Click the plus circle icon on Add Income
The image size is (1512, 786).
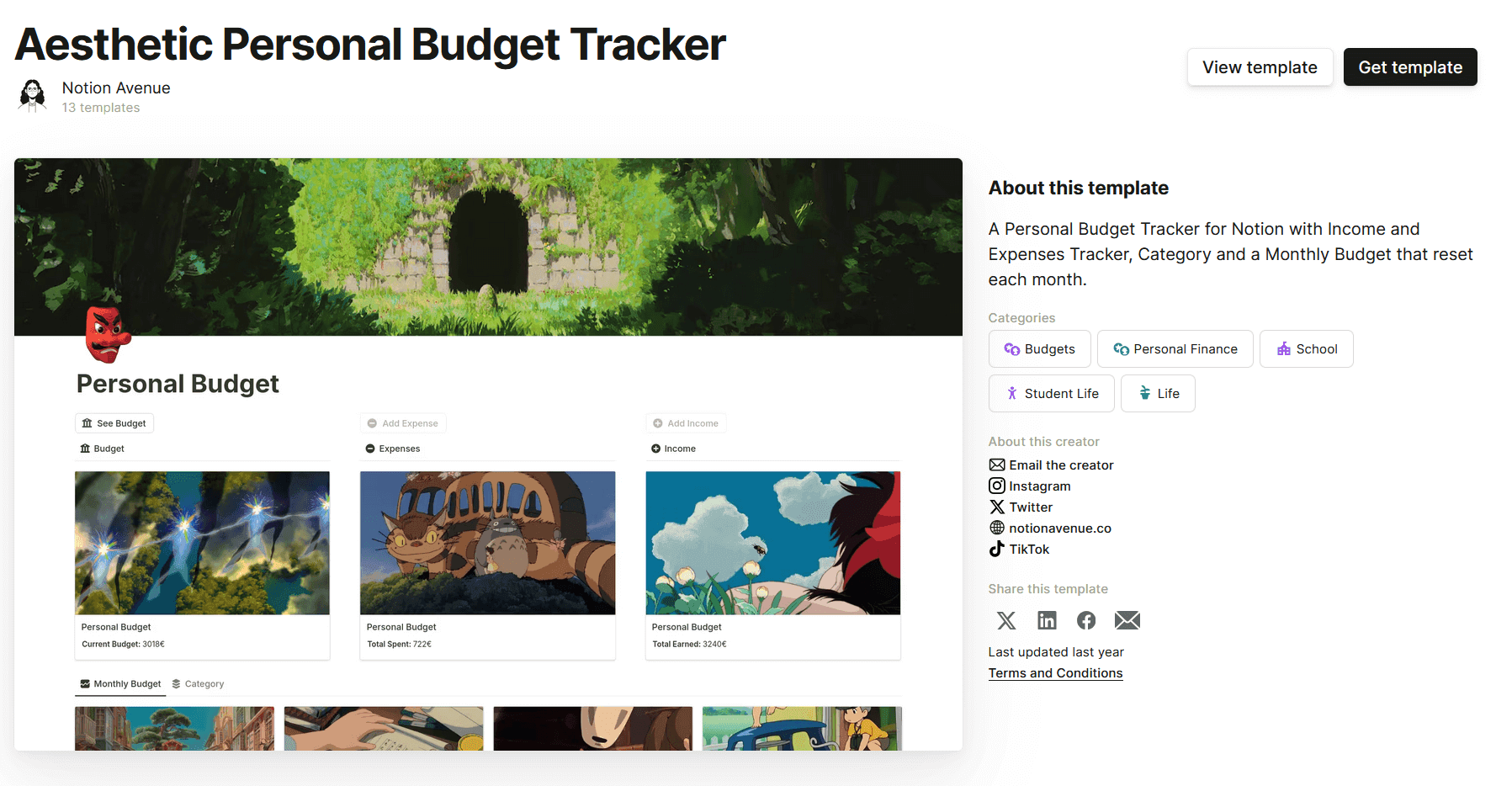[x=658, y=423]
